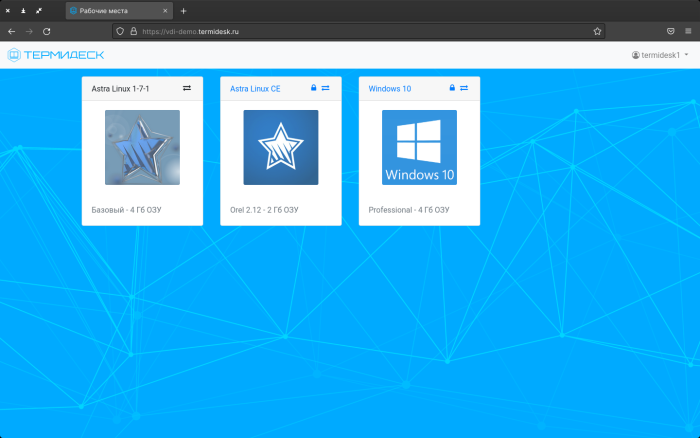This screenshot has height=438, width=700.
Task: Open the Astra Linux CE title link
Action: 255,88
